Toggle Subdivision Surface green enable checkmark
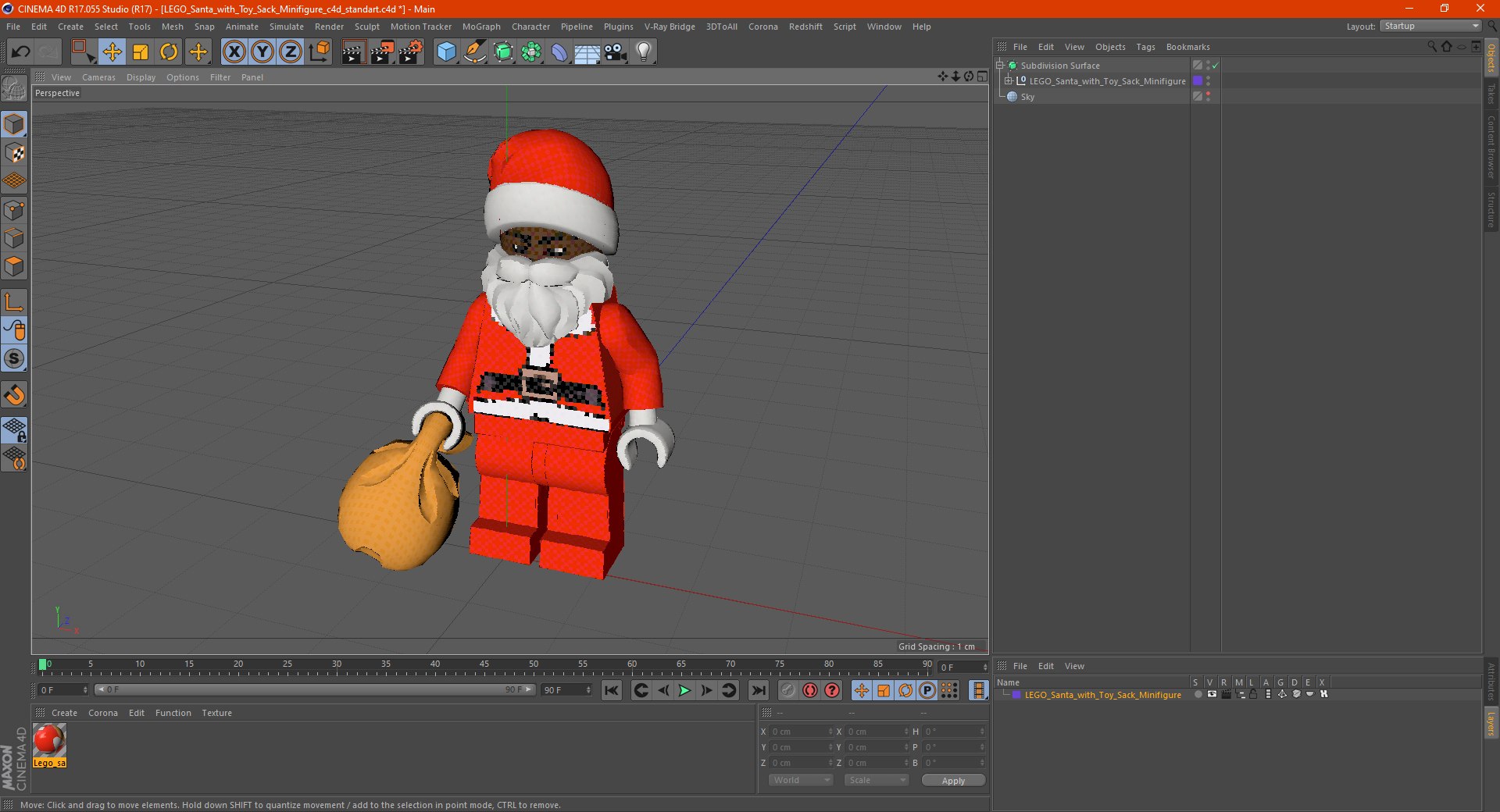 coord(1216,66)
